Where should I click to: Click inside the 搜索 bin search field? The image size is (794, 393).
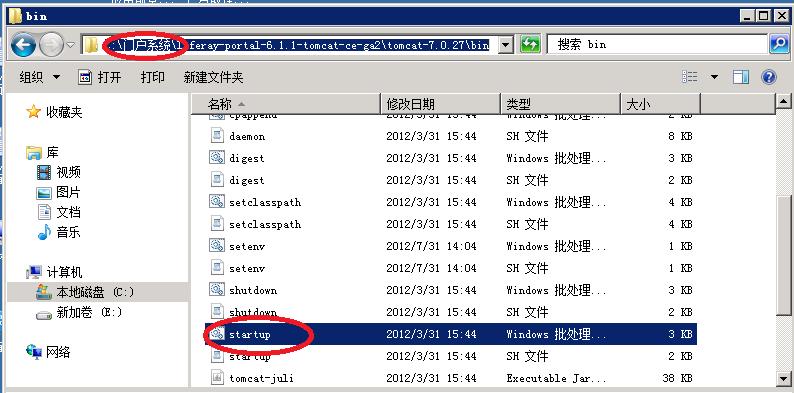pos(657,45)
